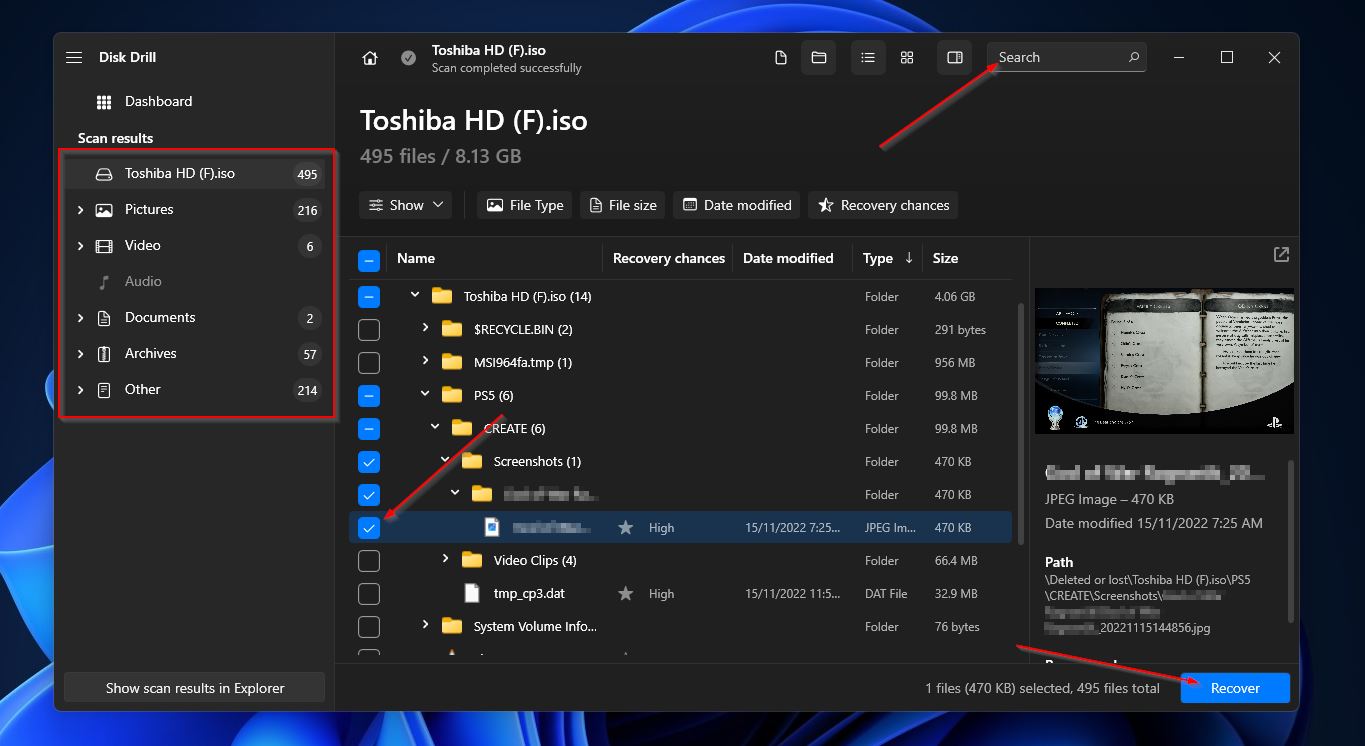This screenshot has width=1365, height=746.
Task: Click the preview panel vertical scrollbar
Action: pos(1291,540)
